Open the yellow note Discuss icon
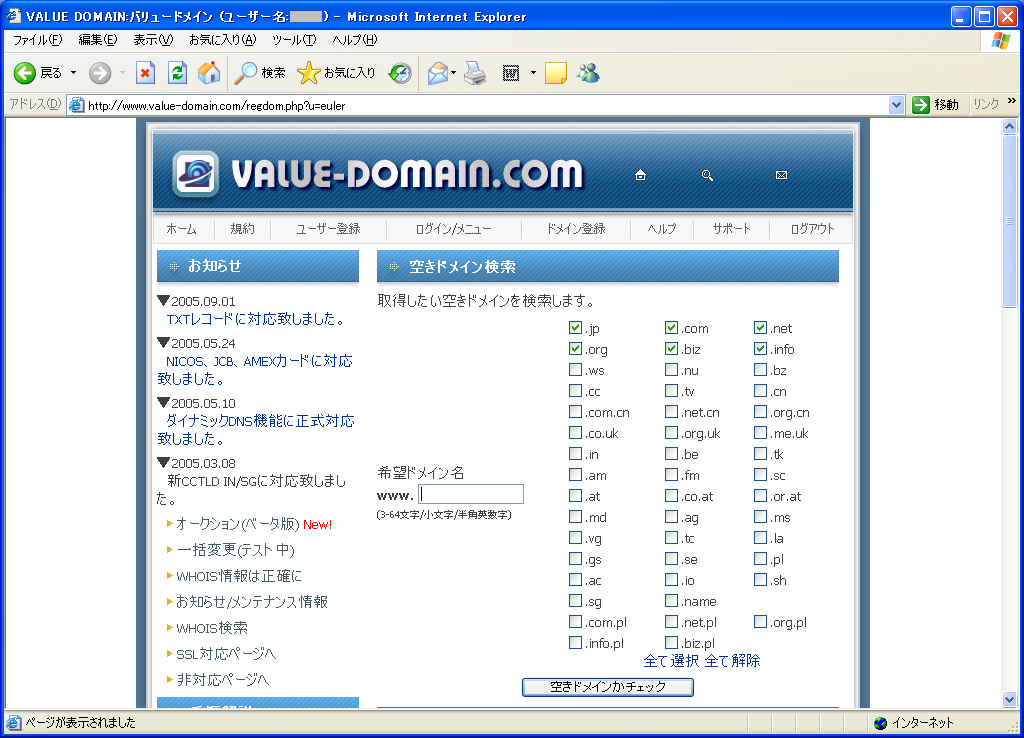The width and height of the screenshot is (1024, 738). click(555, 73)
